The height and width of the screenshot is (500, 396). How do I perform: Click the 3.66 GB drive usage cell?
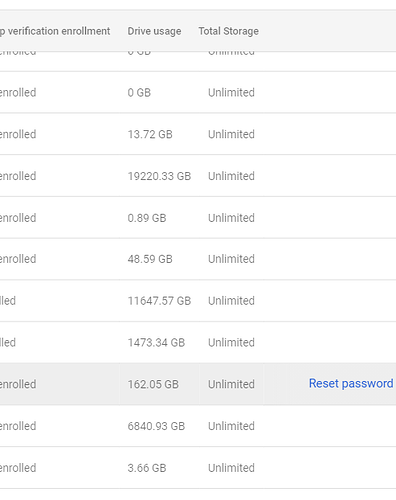147,468
